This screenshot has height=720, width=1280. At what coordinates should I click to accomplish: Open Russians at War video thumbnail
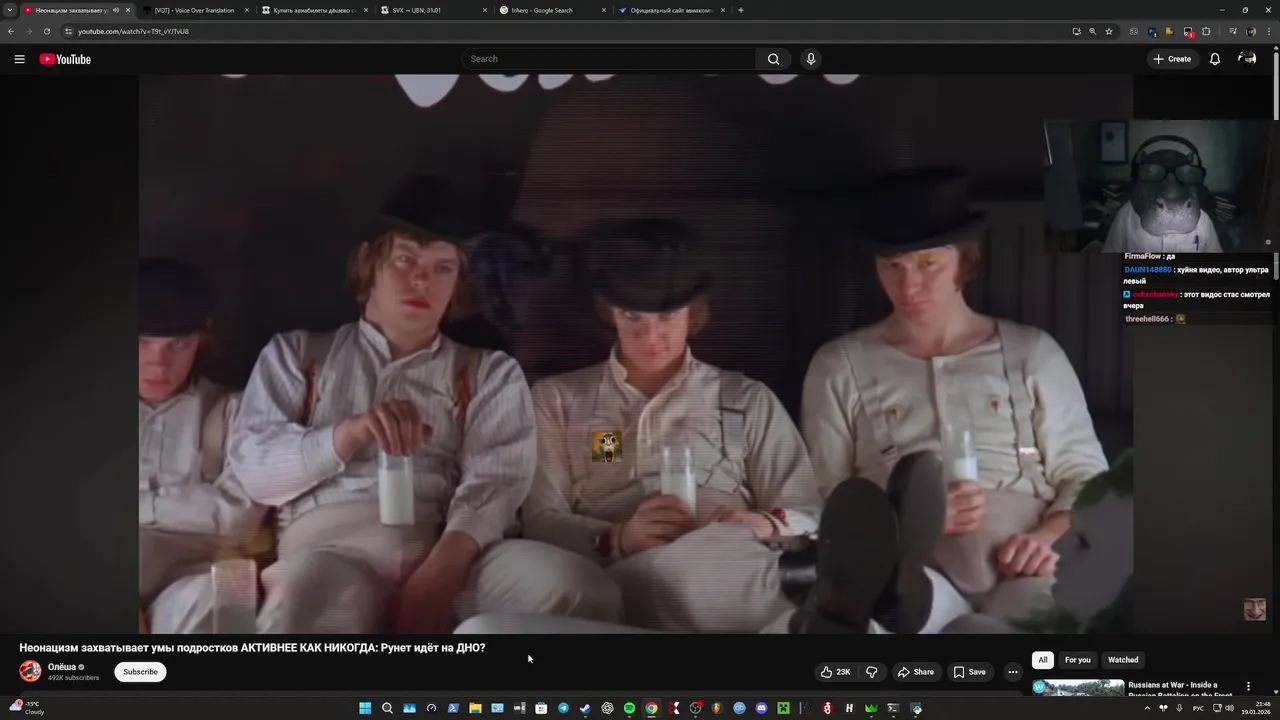coord(1078,688)
